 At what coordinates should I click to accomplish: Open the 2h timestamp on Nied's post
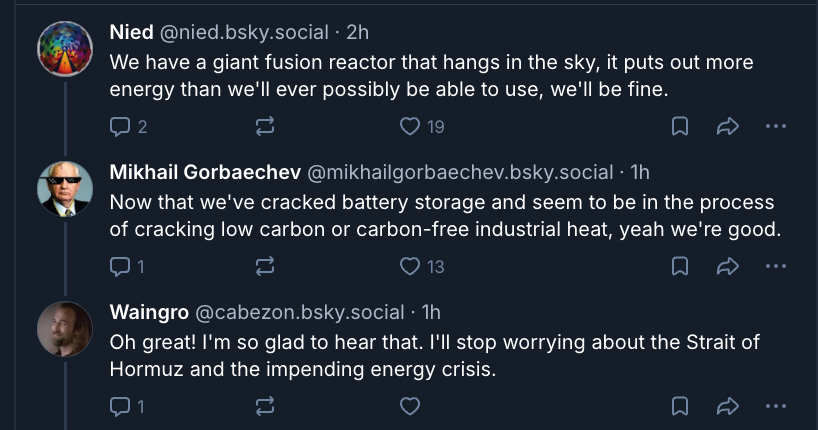(357, 32)
